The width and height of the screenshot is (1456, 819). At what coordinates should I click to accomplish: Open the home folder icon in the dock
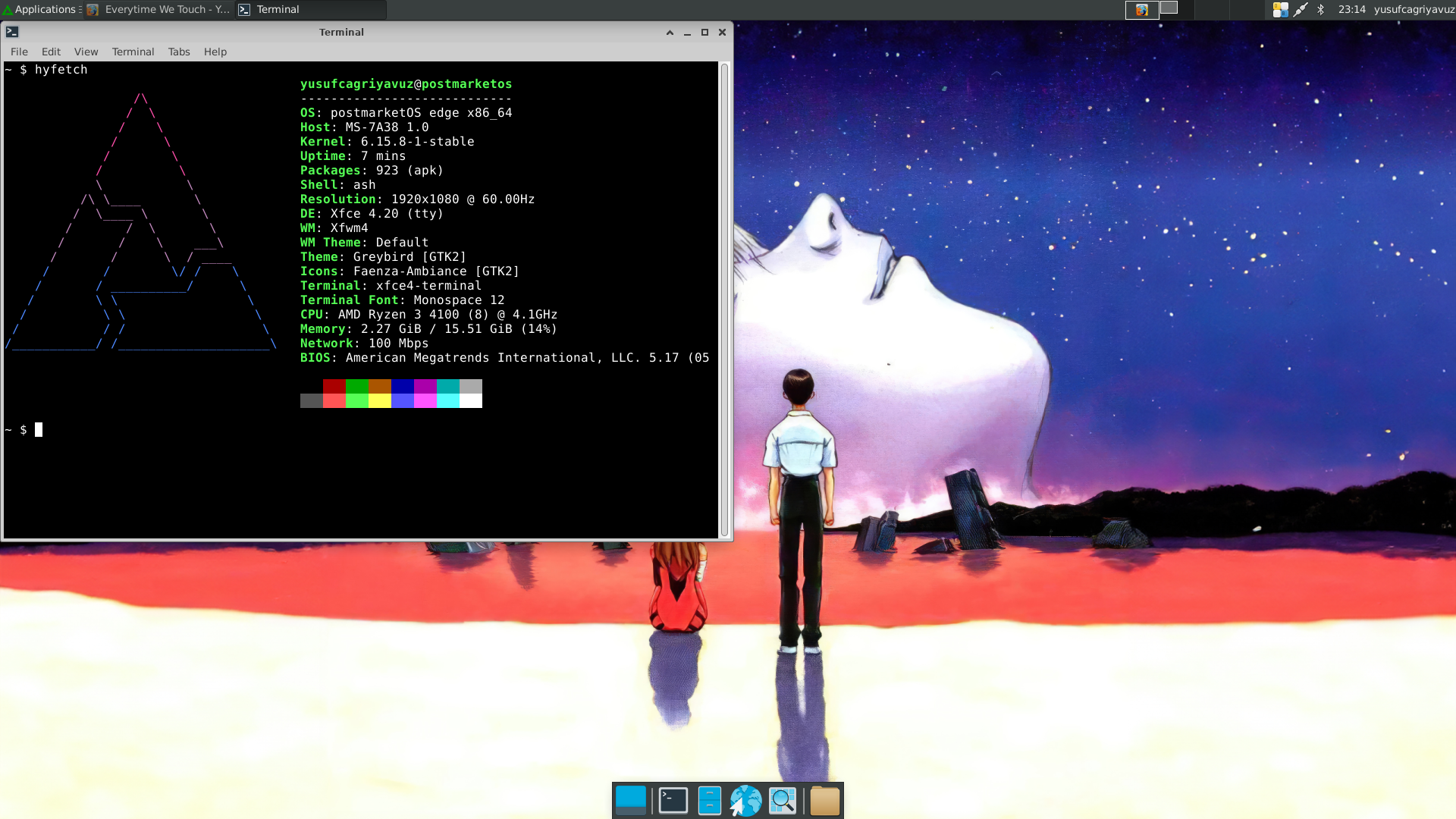click(824, 801)
